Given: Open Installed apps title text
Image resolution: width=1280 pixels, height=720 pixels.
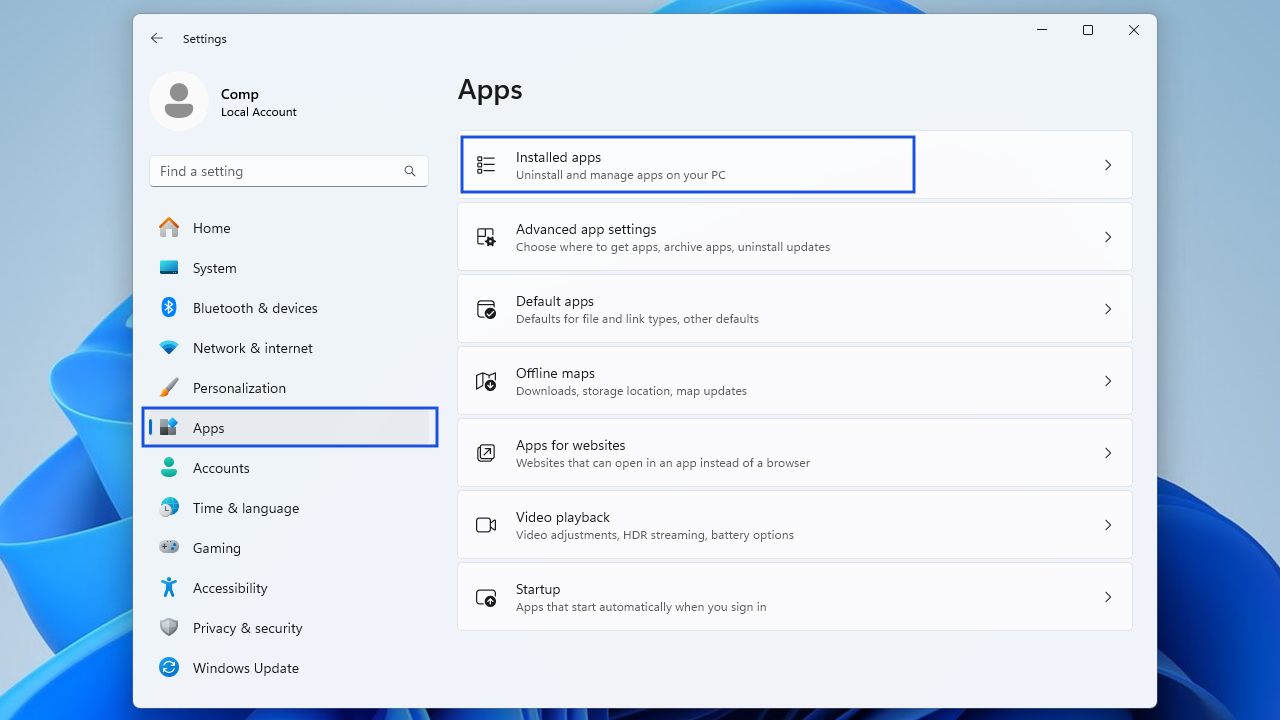Looking at the screenshot, I should pyautogui.click(x=558, y=157).
